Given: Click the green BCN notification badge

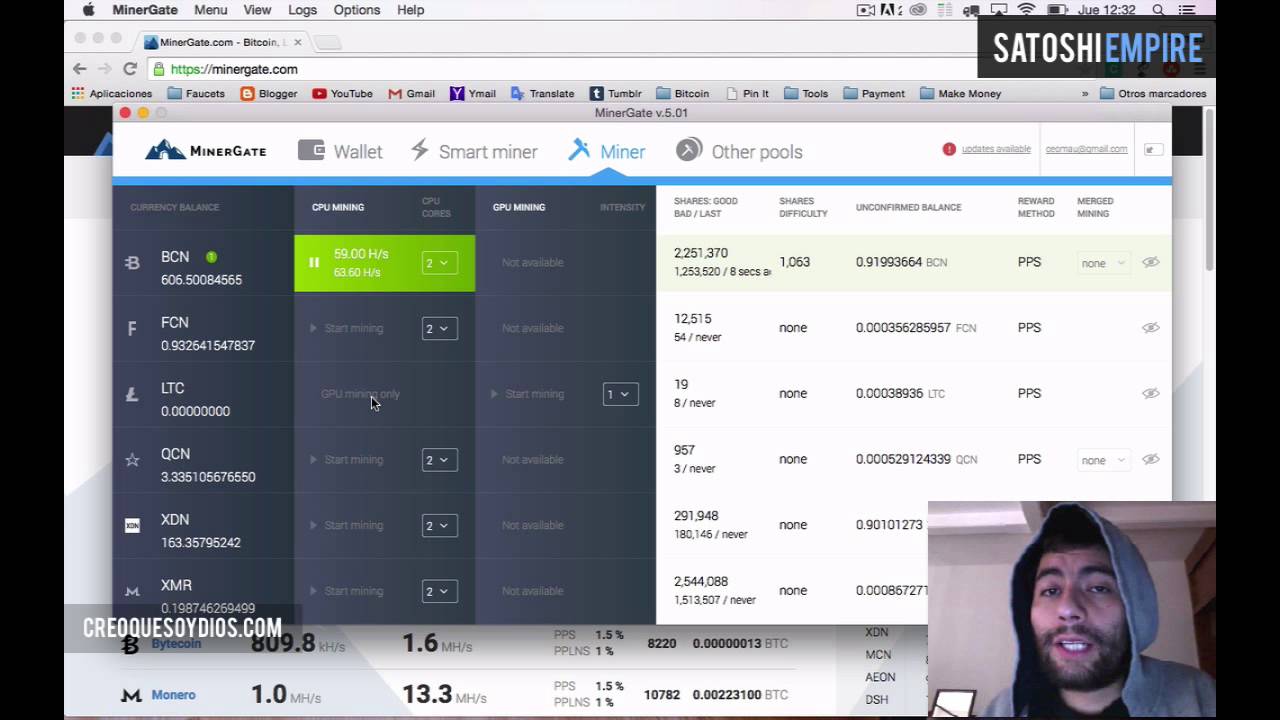Looking at the screenshot, I should click(211, 257).
